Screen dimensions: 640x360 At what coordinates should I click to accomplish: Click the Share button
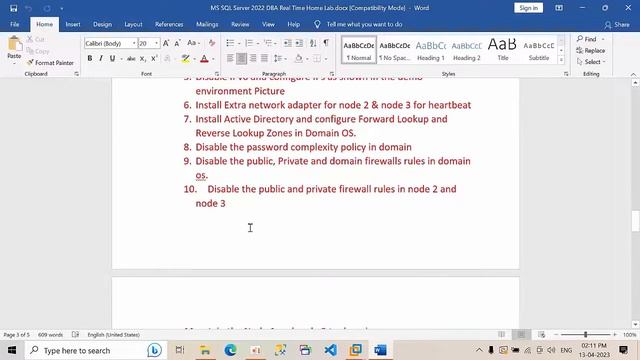click(617, 24)
